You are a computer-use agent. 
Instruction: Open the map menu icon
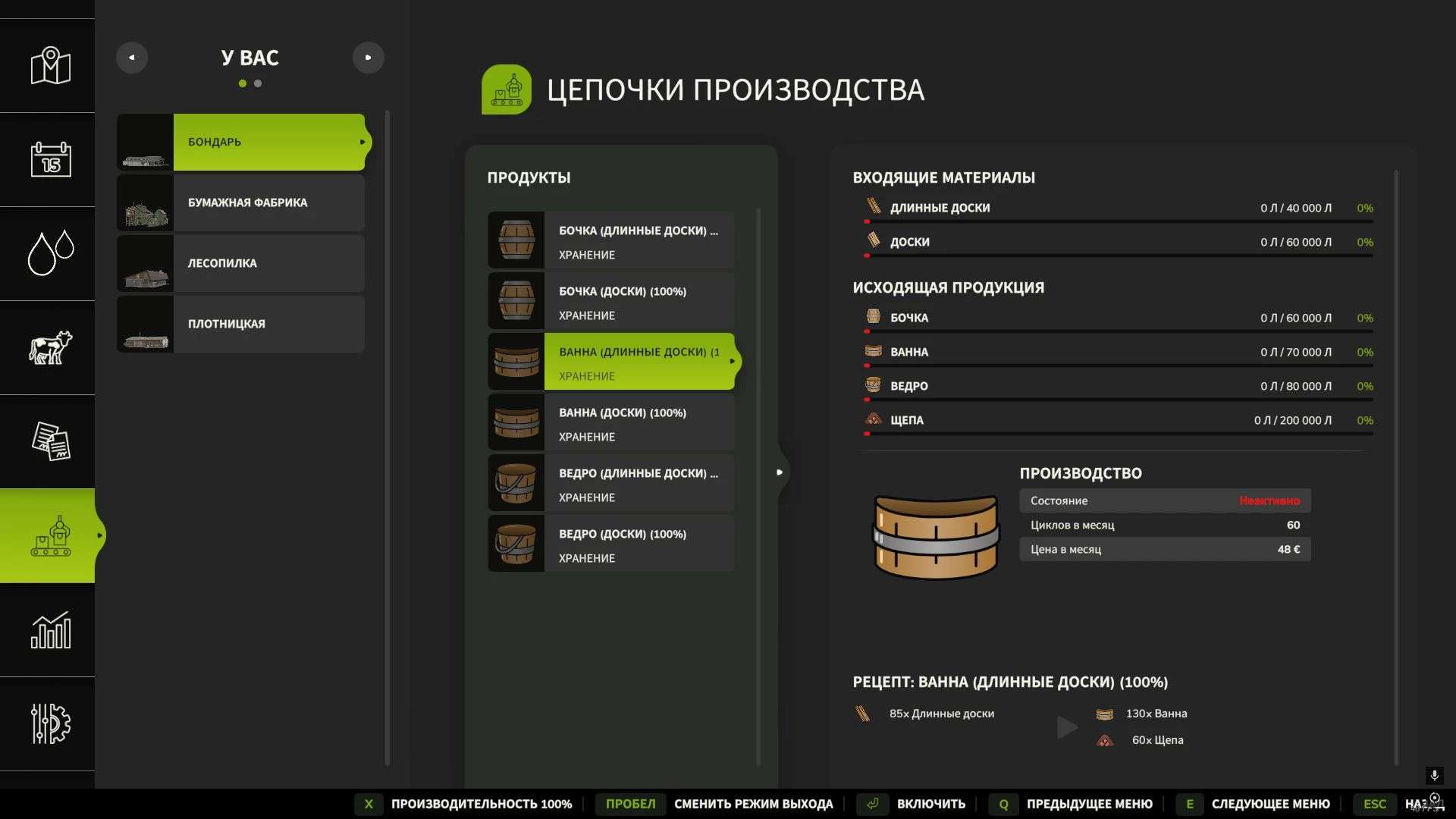tap(50, 66)
